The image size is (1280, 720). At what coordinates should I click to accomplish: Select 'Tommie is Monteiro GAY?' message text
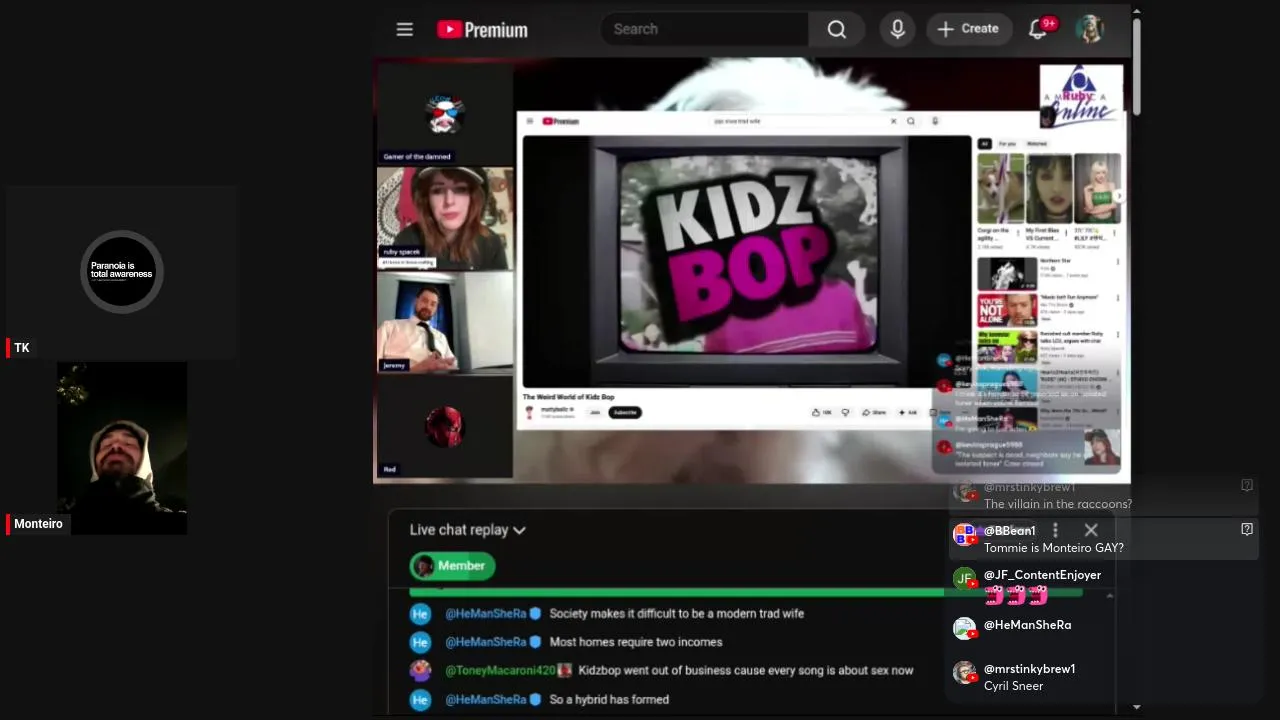1054,548
